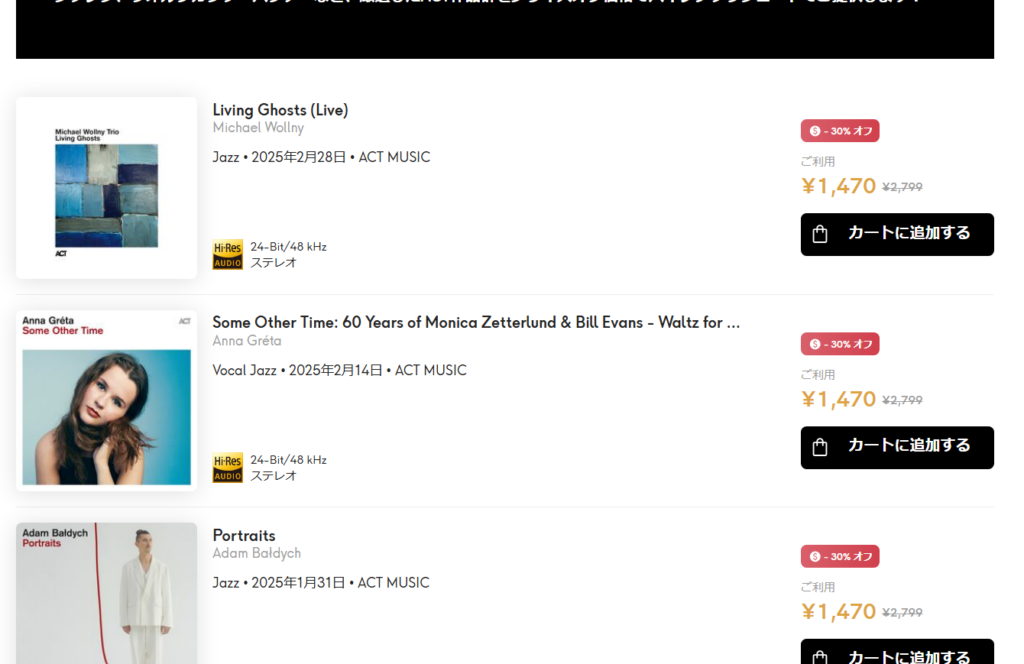The height and width of the screenshot is (664, 1024).
Task: Click the shopping bag icon for Portraits
Action: [x=820, y=657]
